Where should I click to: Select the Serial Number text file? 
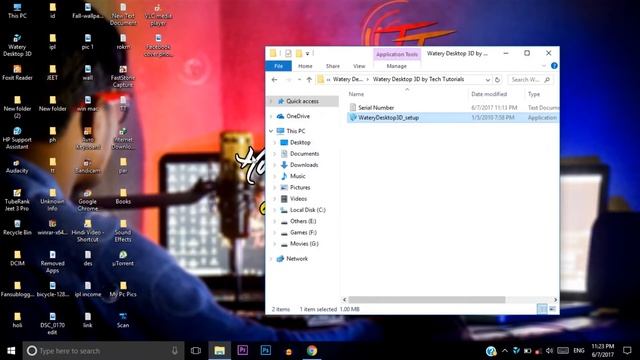(376, 108)
